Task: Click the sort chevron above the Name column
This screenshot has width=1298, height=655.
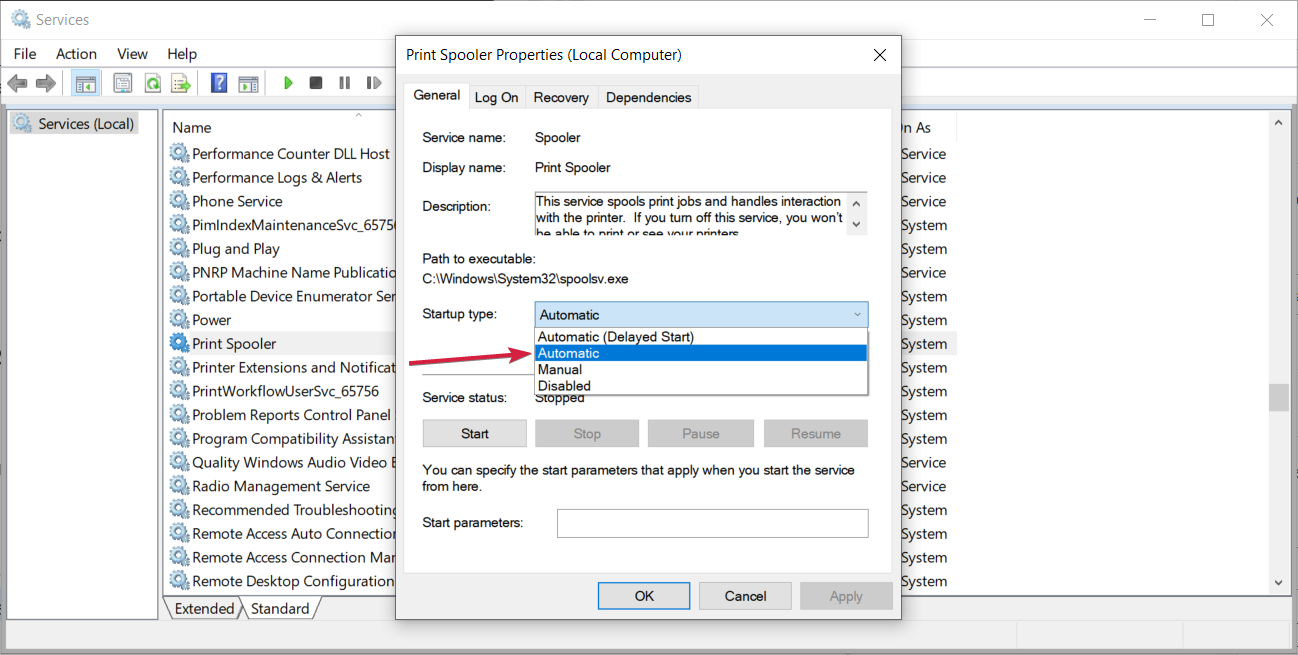Action: [358, 116]
